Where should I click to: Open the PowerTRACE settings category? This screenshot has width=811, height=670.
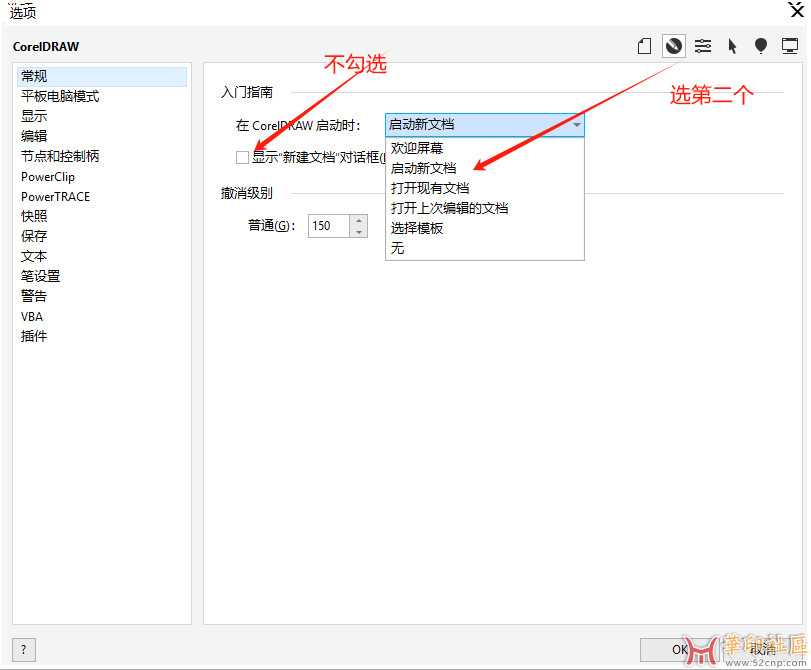101,196
